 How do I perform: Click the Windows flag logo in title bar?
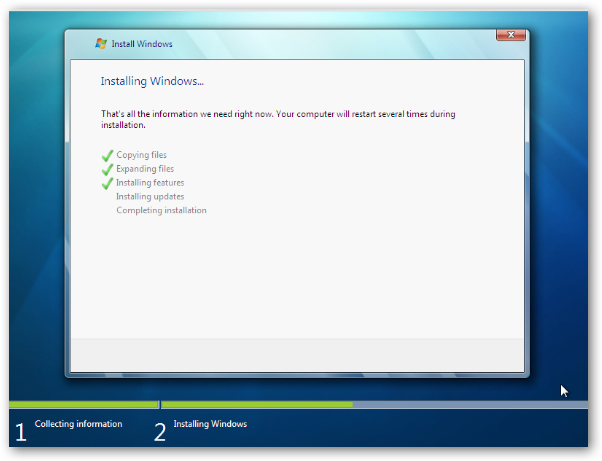[x=101, y=43]
